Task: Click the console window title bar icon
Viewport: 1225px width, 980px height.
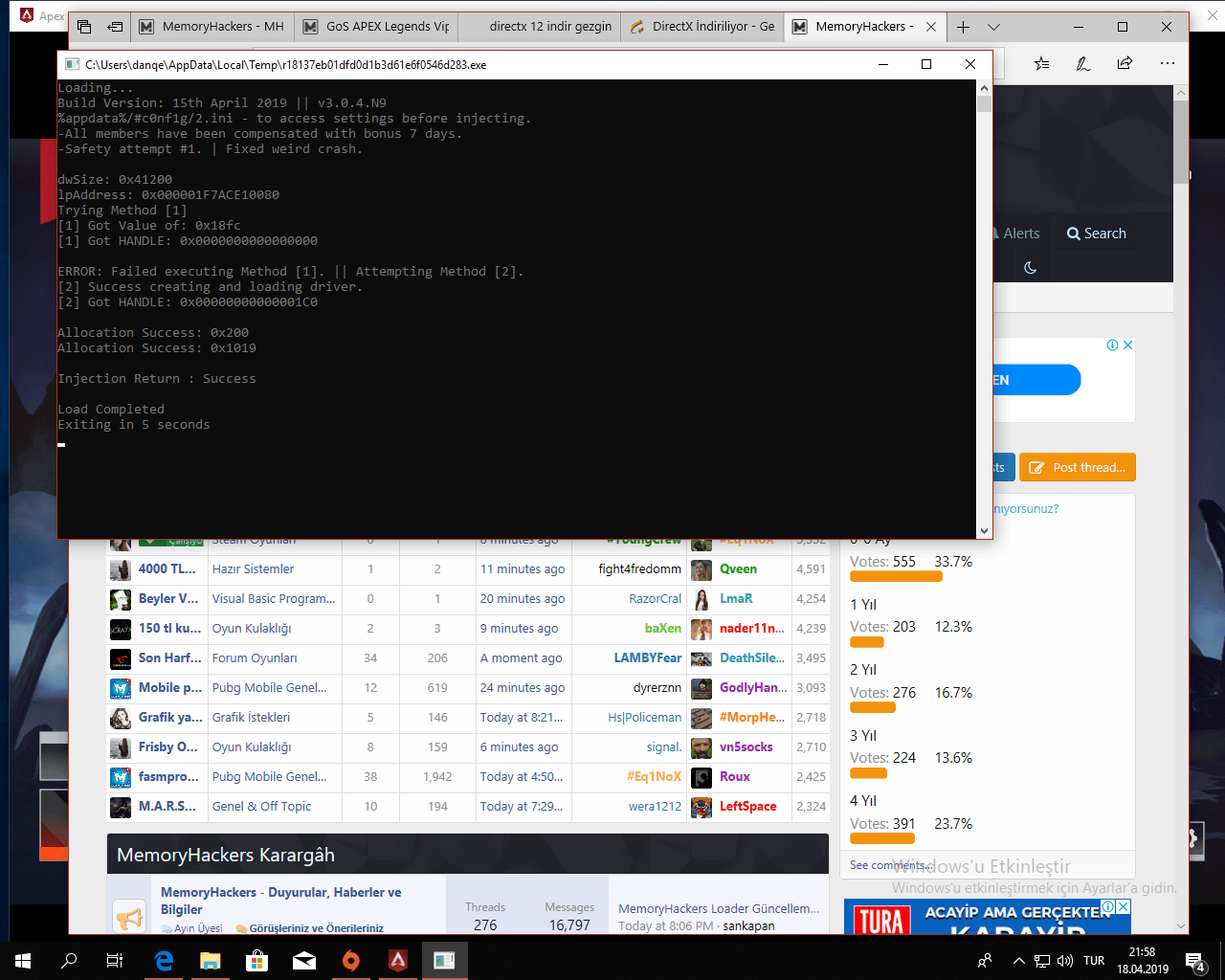Action: [x=72, y=64]
